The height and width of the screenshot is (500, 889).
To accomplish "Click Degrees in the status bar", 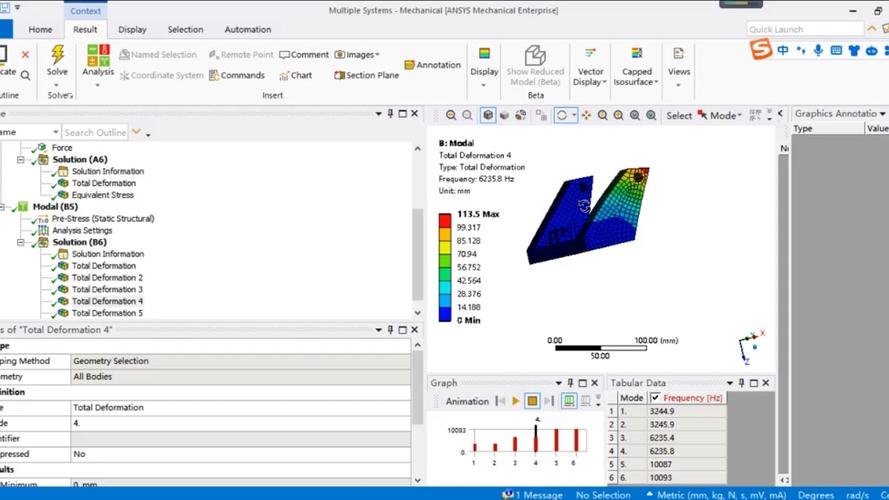I will point(815,495).
